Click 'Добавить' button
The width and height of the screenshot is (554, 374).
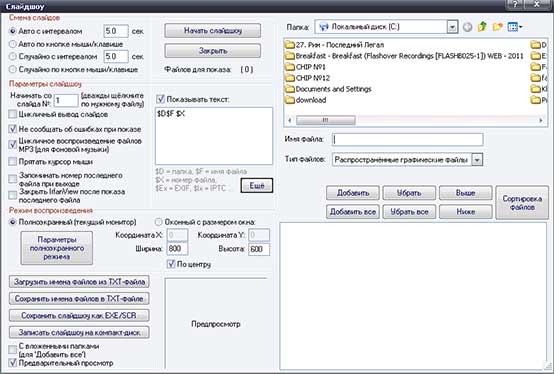click(353, 193)
